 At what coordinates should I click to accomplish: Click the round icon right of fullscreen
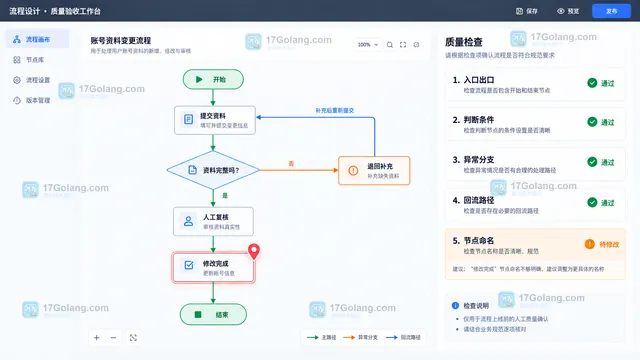click(x=416, y=44)
